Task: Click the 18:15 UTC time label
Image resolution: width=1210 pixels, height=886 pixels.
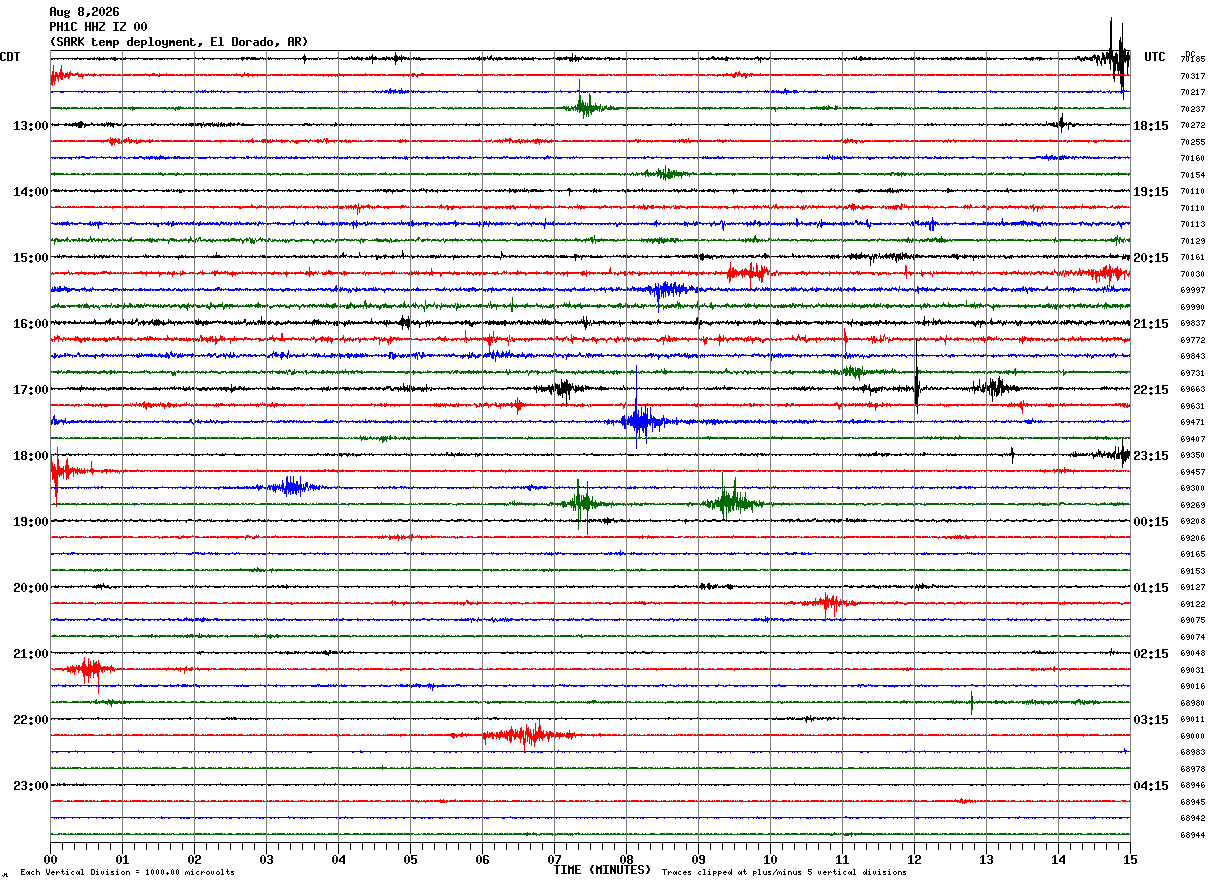Action: [1151, 126]
